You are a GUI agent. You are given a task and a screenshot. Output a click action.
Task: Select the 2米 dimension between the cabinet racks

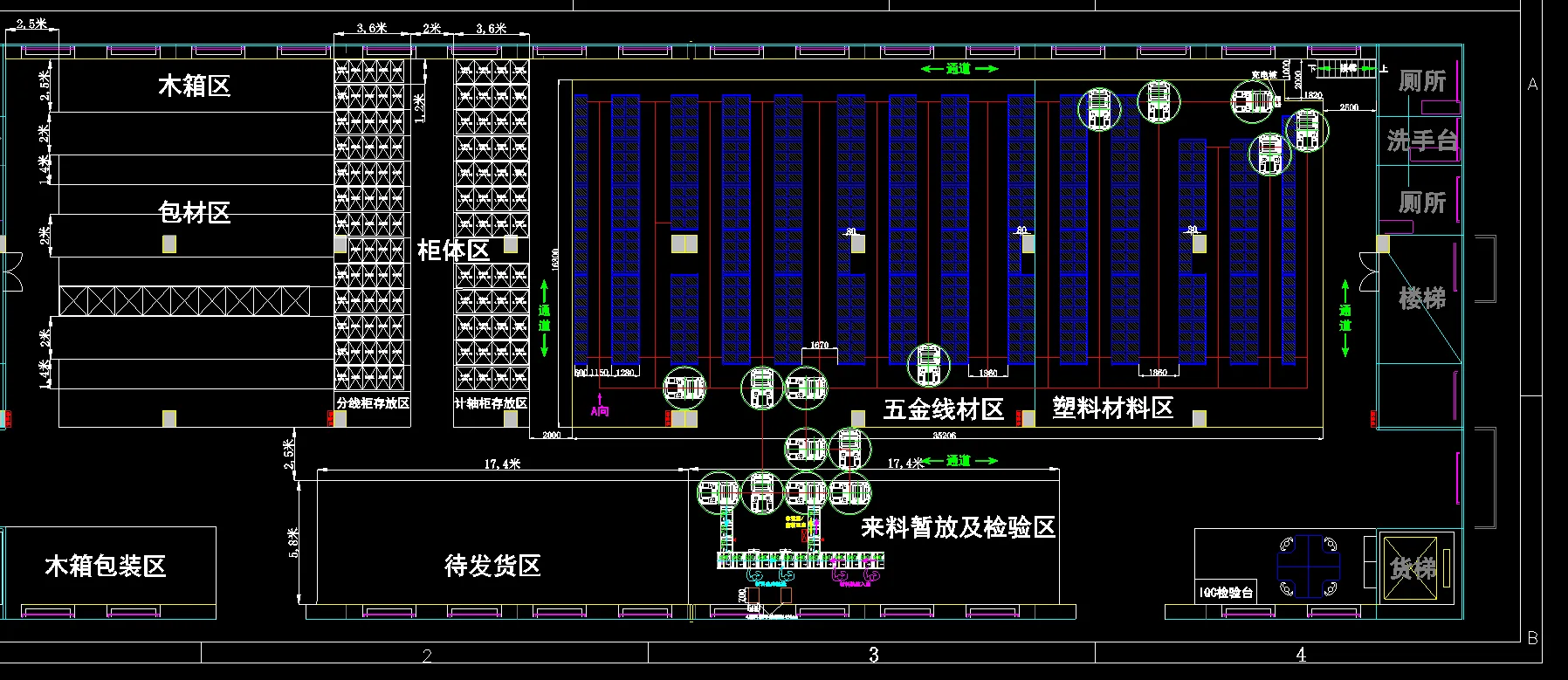[432, 28]
